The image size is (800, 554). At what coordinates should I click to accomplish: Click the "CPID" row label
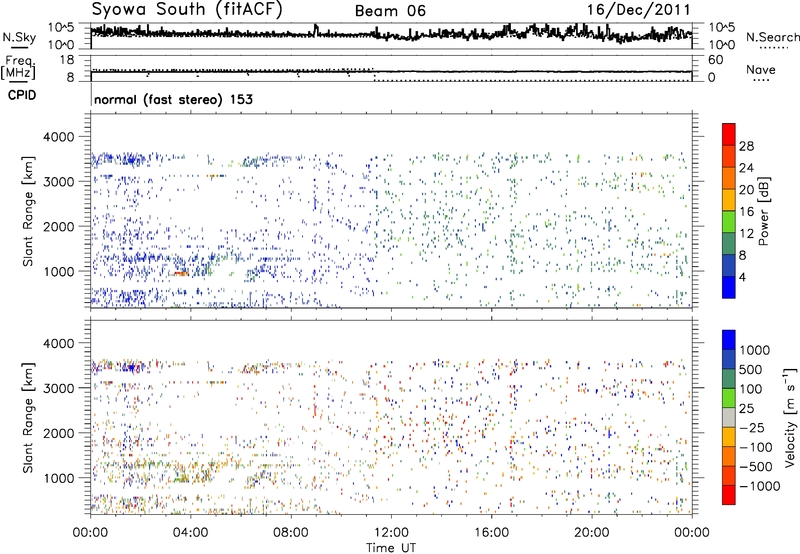click(22, 95)
